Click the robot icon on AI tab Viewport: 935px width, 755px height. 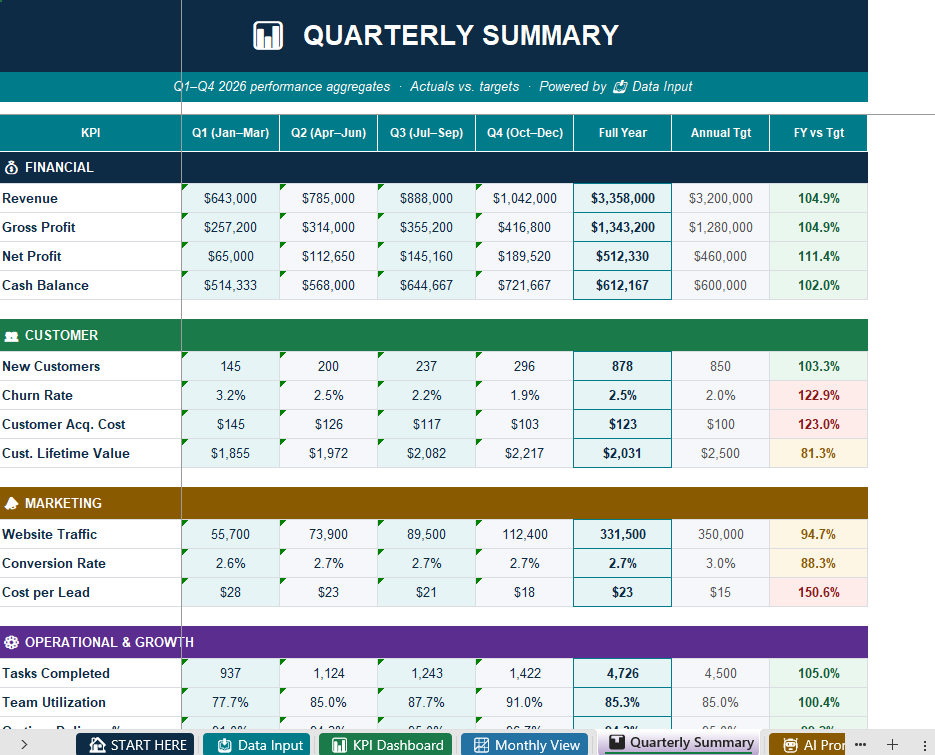point(790,745)
